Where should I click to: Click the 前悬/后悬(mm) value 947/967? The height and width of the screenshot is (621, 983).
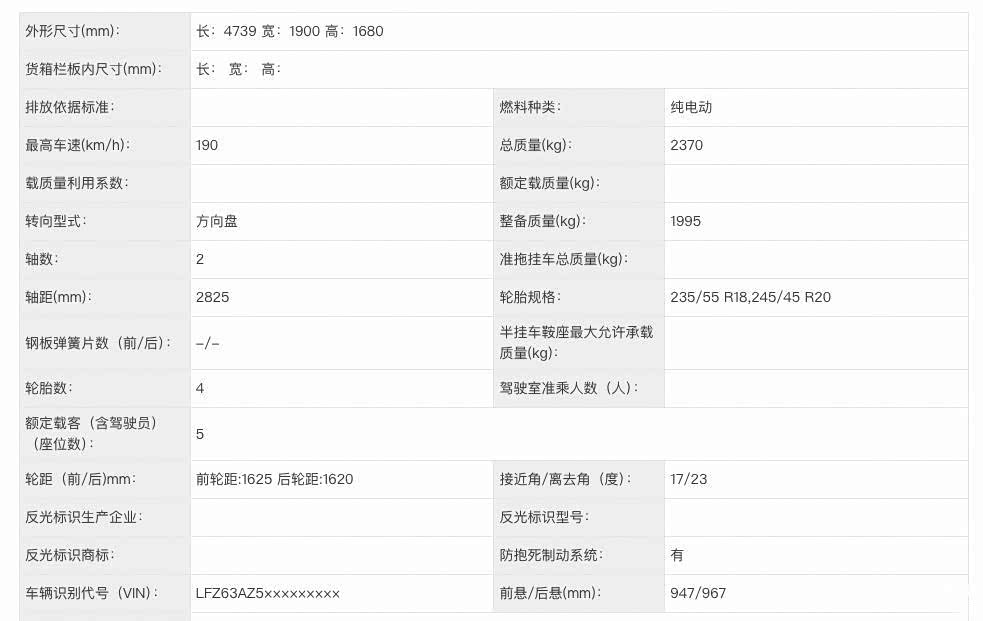click(x=698, y=593)
